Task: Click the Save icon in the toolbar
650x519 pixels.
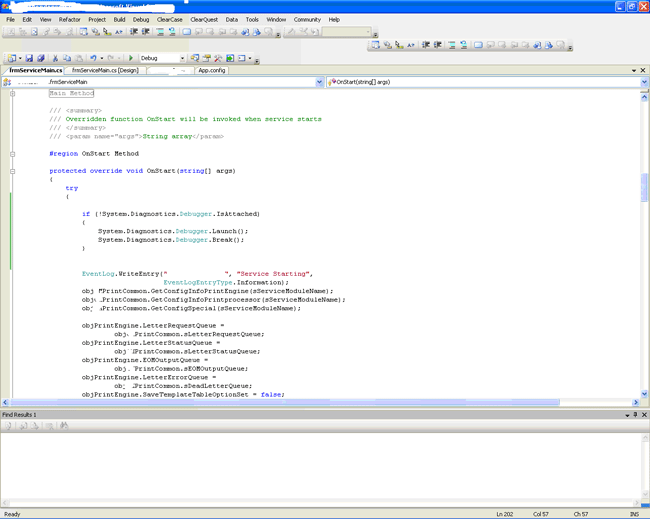Action: [x=29, y=58]
